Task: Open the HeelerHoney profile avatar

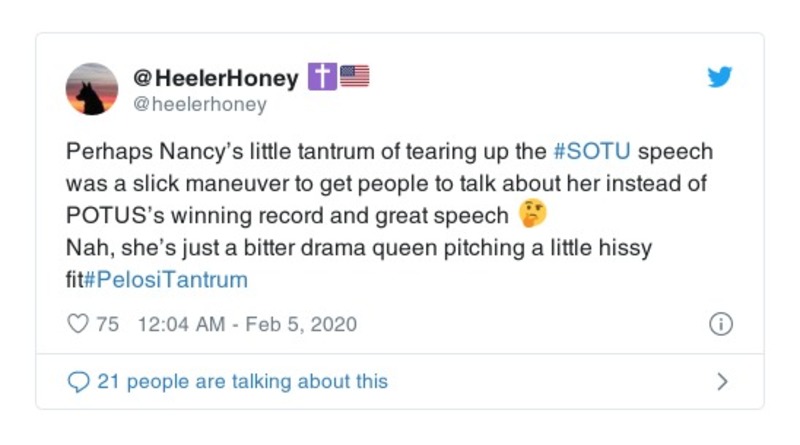Action: click(x=92, y=89)
